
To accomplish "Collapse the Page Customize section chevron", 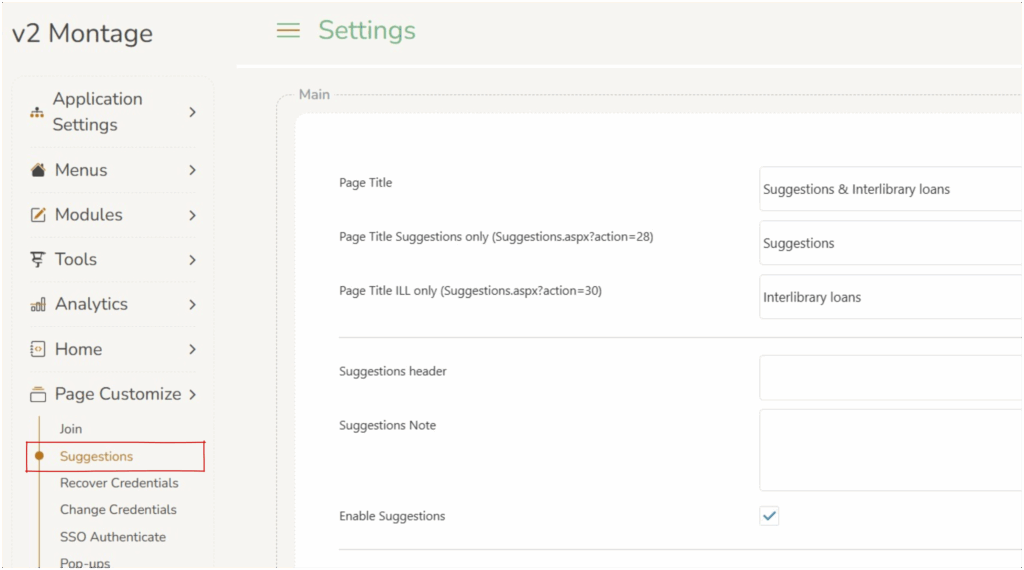I will point(192,394).
